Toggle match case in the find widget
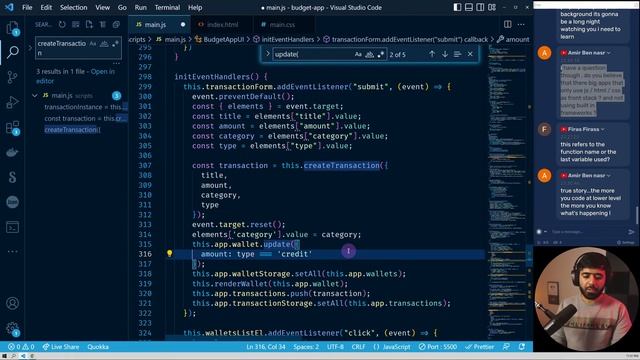The image size is (640, 360). (x=358, y=54)
